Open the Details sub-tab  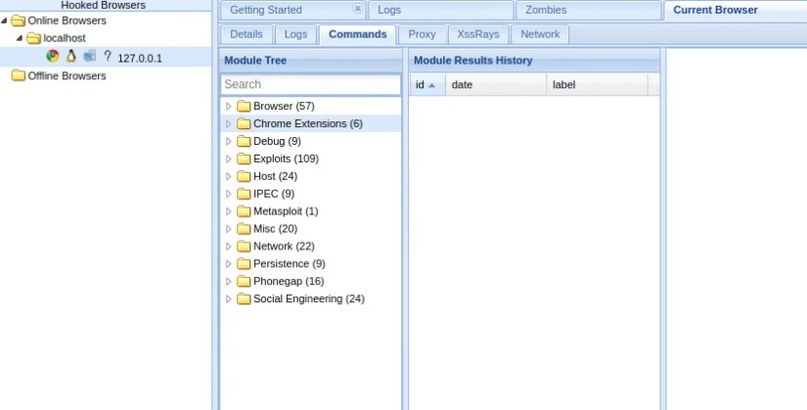[246, 34]
